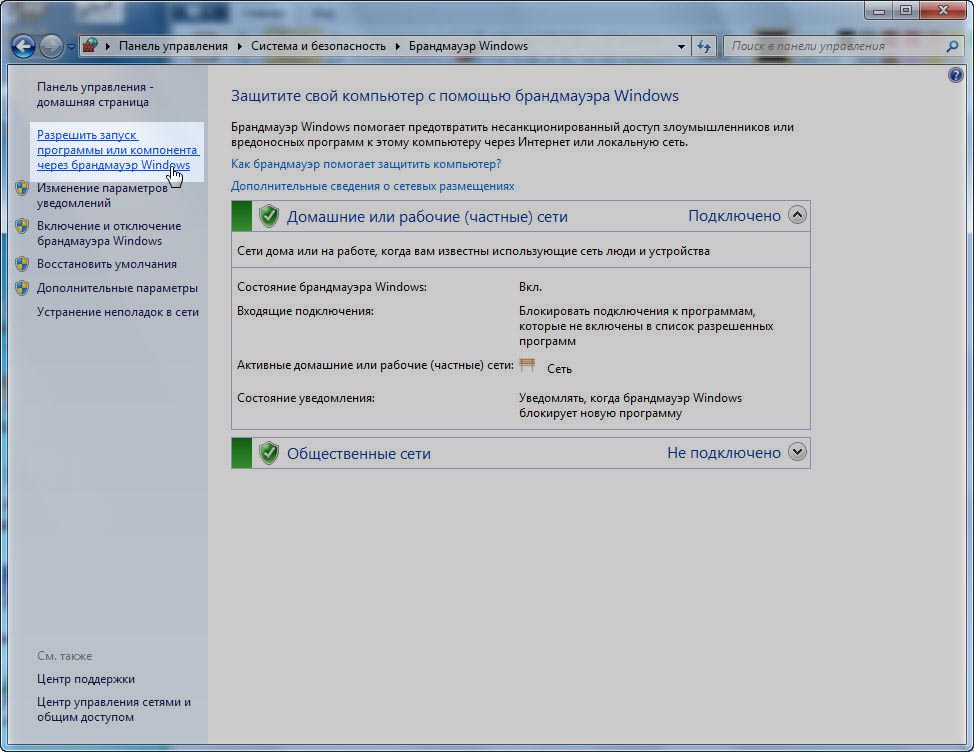
Task: Open Включение и отключение брандмауэра Windows
Action: (x=108, y=233)
